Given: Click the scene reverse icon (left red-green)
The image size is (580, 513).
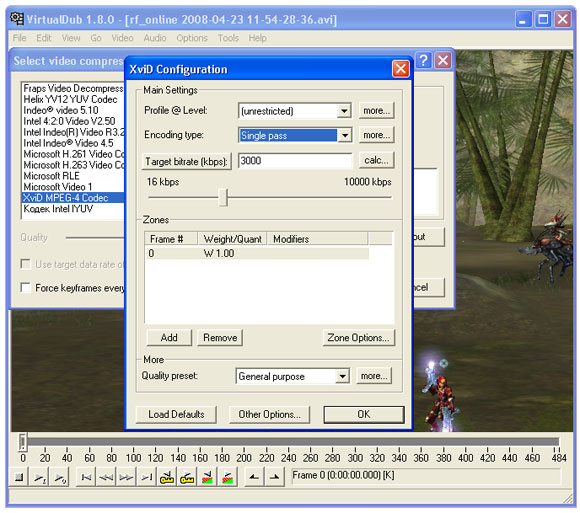Looking at the screenshot, I should (x=207, y=477).
